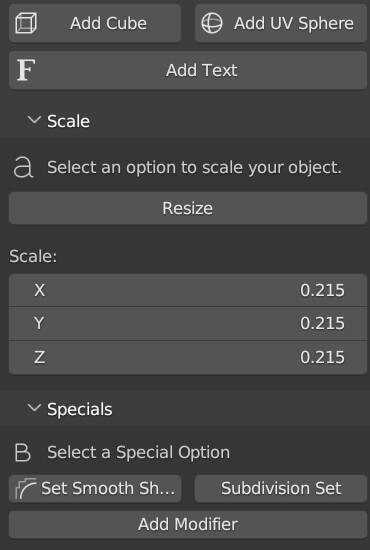Click the Resize button
Viewport: 370px width, 550px height.
click(x=188, y=208)
